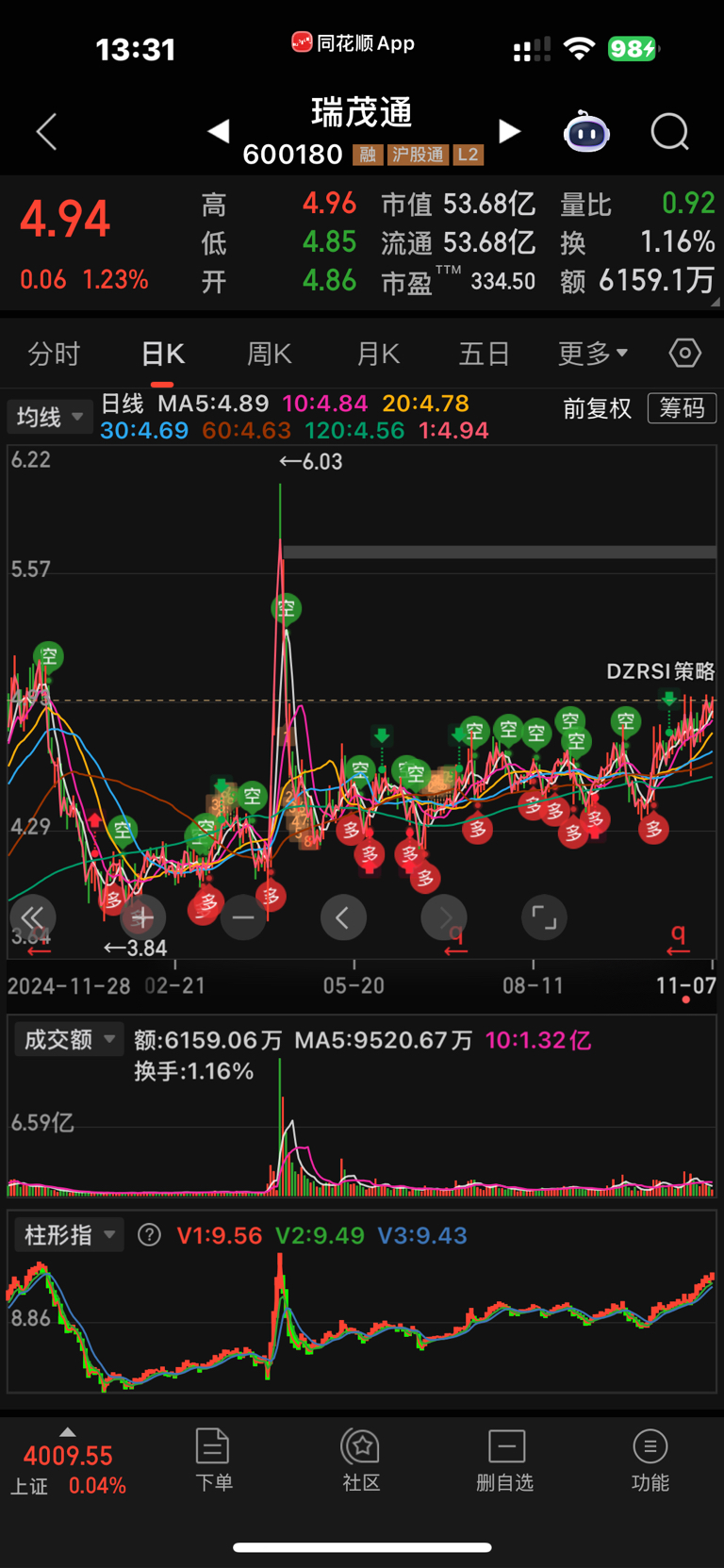Enter fullscreen chart mode
Screen dimensions: 724x1568
[x=544, y=917]
